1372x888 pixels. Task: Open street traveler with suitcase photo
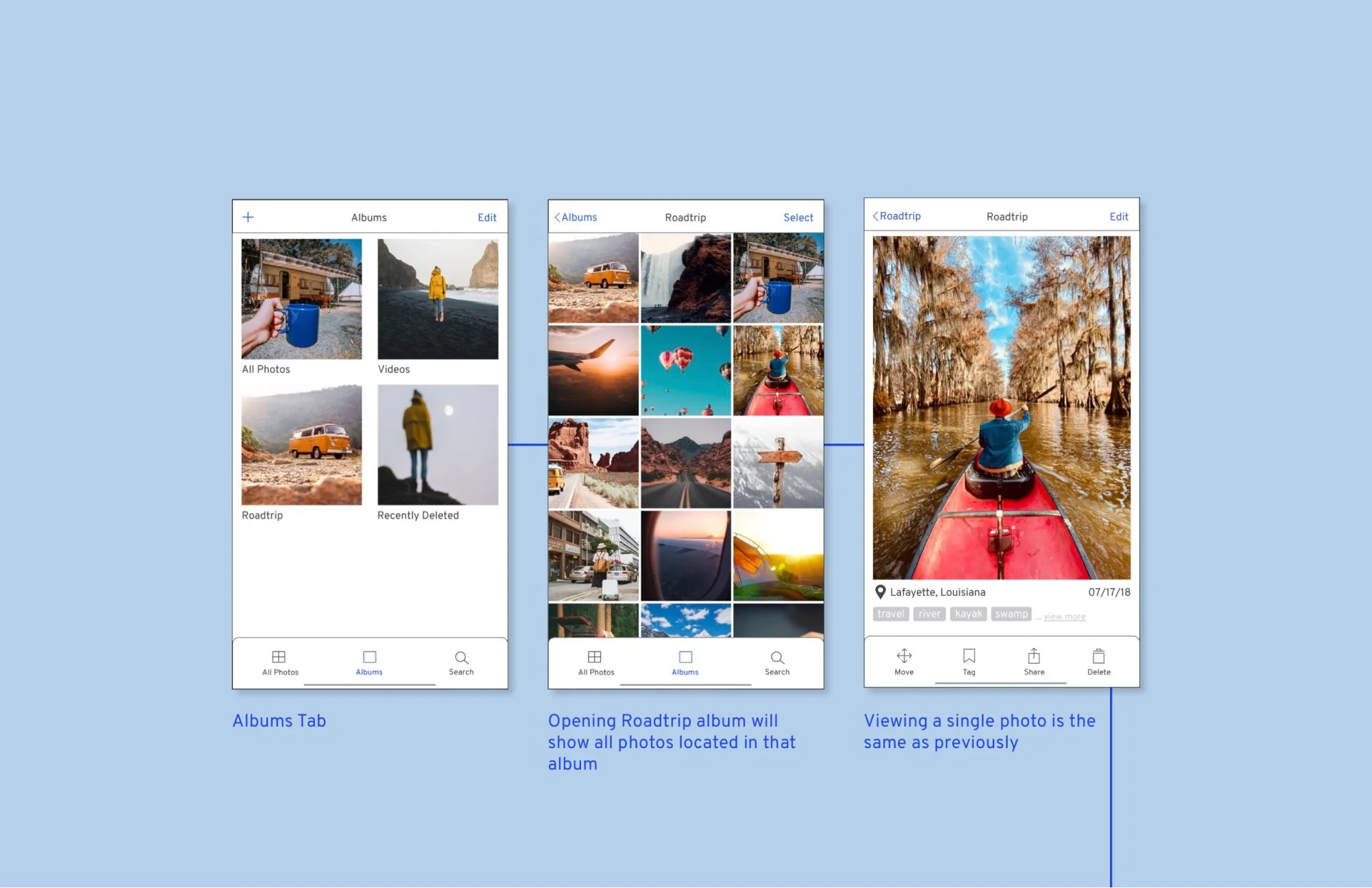593,555
